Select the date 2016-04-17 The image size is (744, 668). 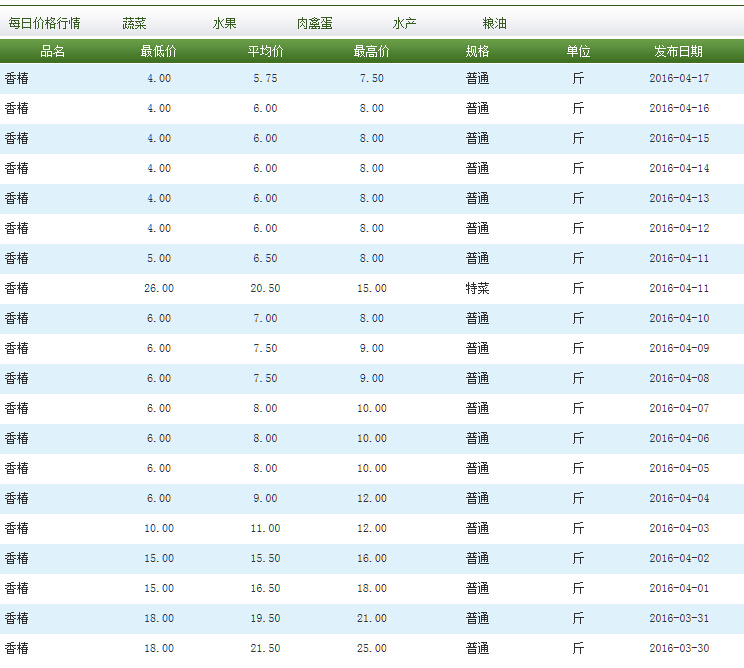point(679,78)
